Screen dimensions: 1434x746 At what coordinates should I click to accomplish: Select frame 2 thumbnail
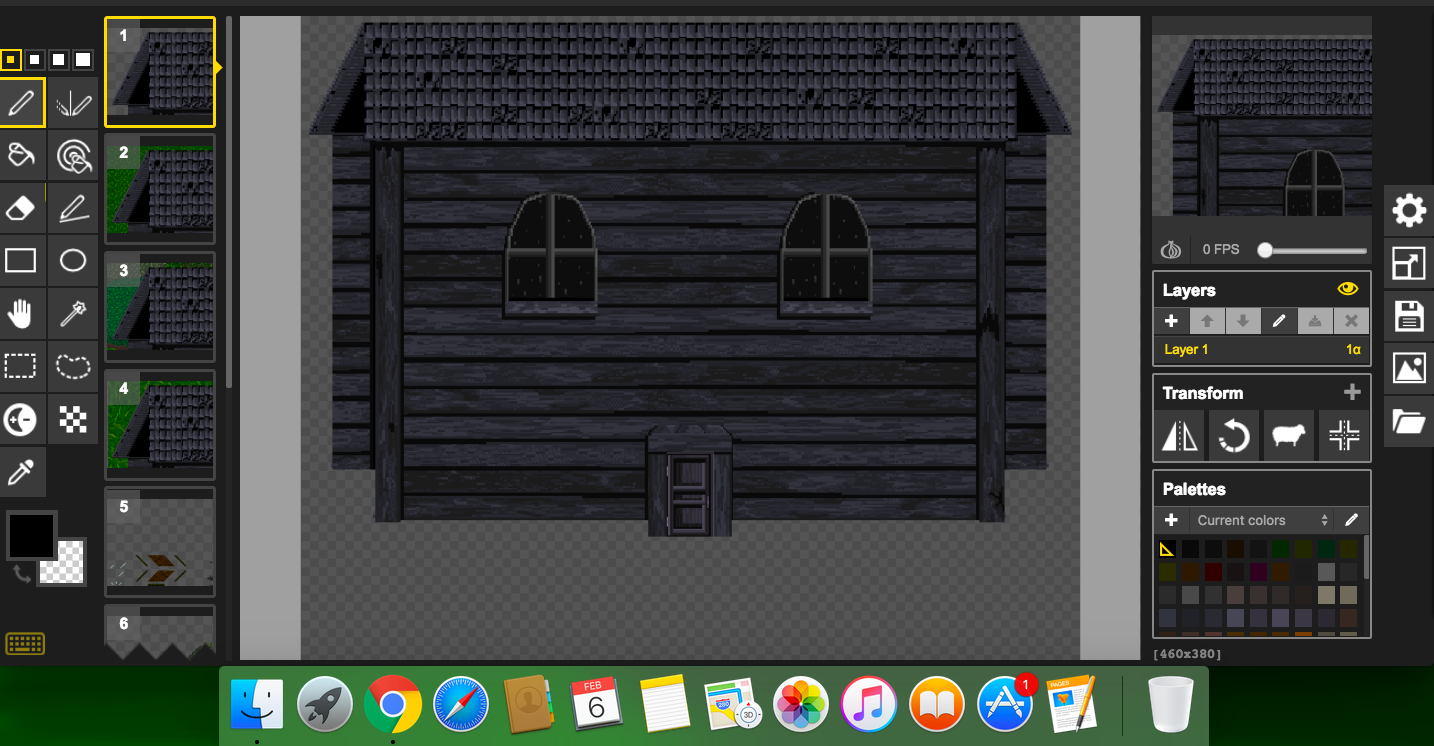160,190
